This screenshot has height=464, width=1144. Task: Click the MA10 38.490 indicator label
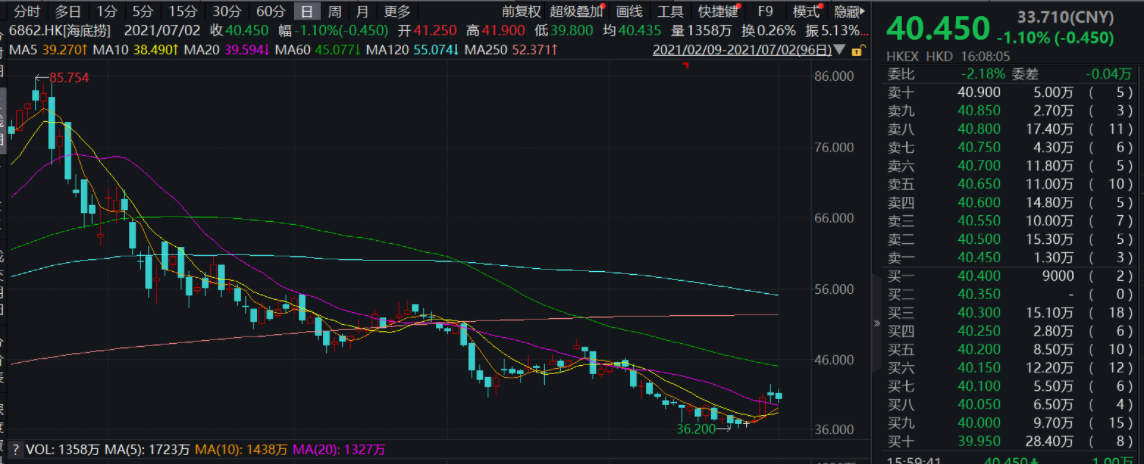tap(135, 50)
